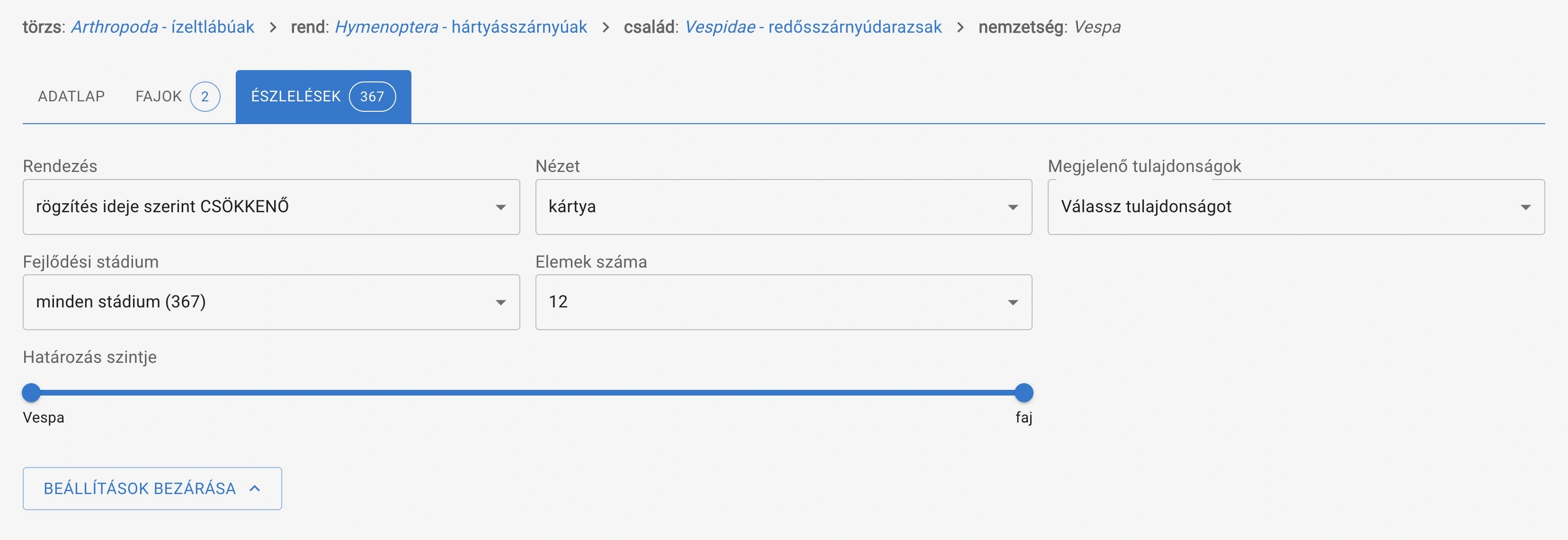The height and width of the screenshot is (540, 1568).
Task: Click the arrow icon of Nézet dropdown
Action: coord(1013,207)
